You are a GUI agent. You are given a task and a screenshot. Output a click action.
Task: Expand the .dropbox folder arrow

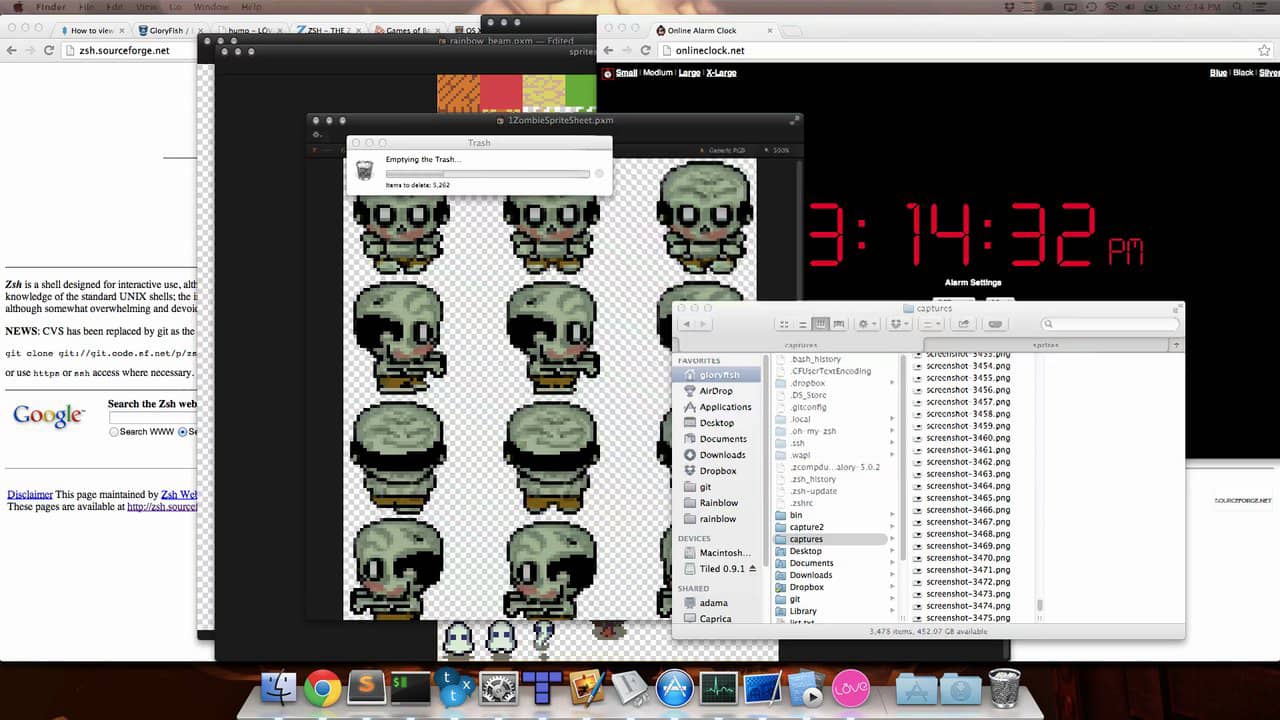point(892,383)
